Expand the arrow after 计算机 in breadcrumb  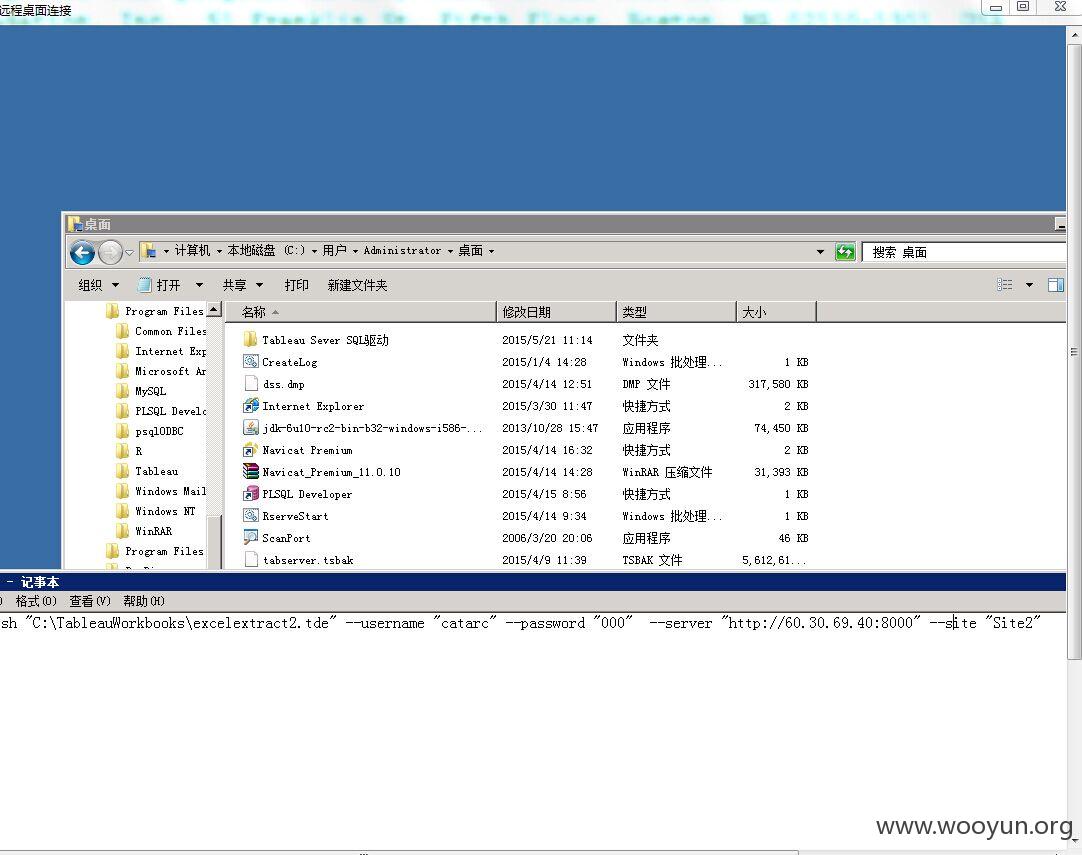tap(219, 251)
